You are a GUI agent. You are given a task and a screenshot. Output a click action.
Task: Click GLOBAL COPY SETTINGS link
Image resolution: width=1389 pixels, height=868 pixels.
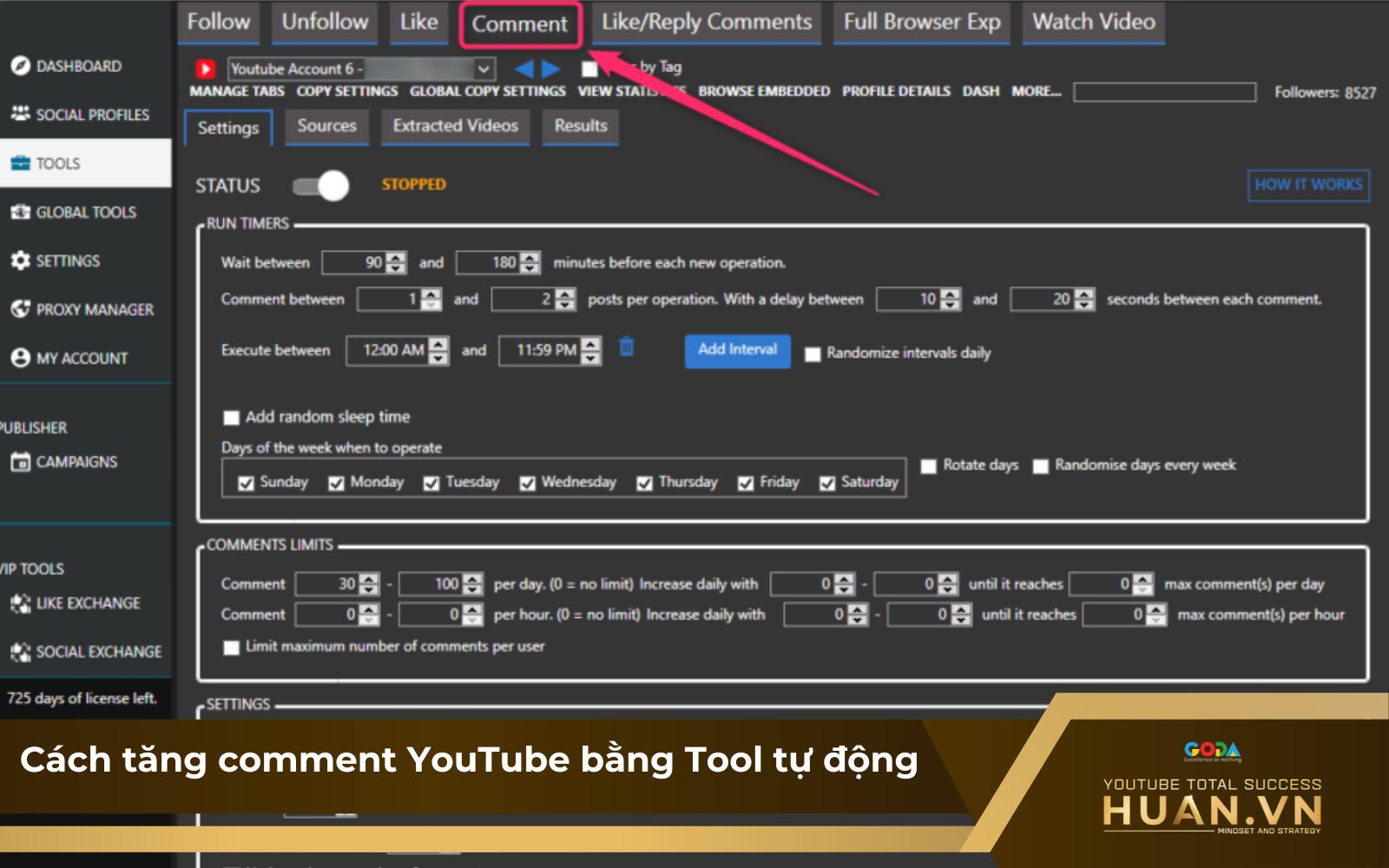click(x=488, y=91)
